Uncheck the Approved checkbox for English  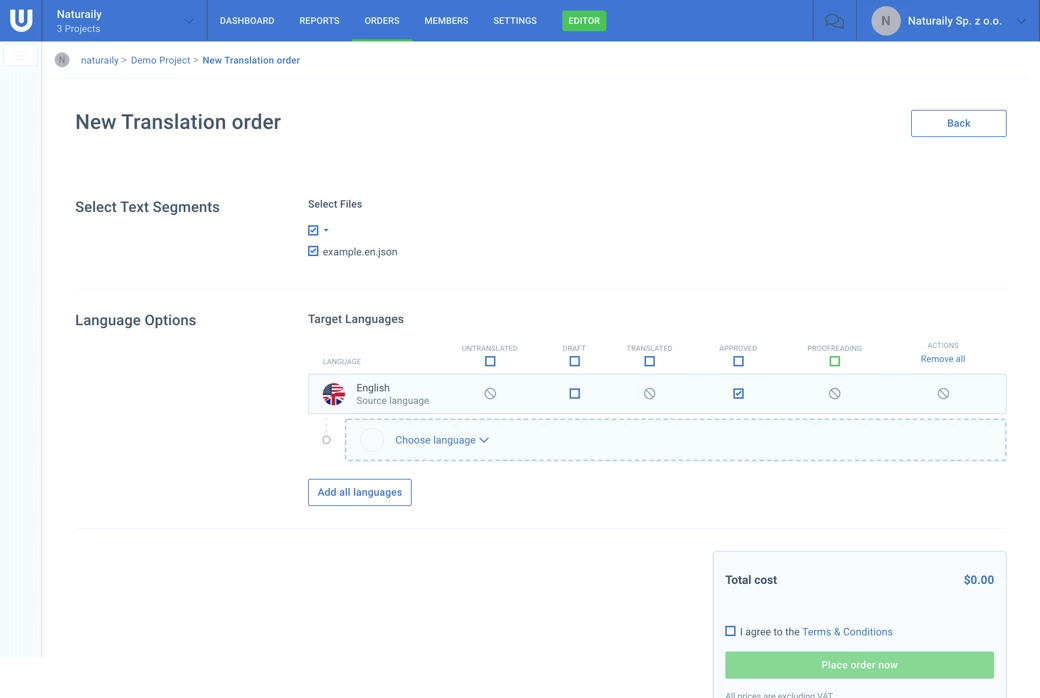point(738,393)
